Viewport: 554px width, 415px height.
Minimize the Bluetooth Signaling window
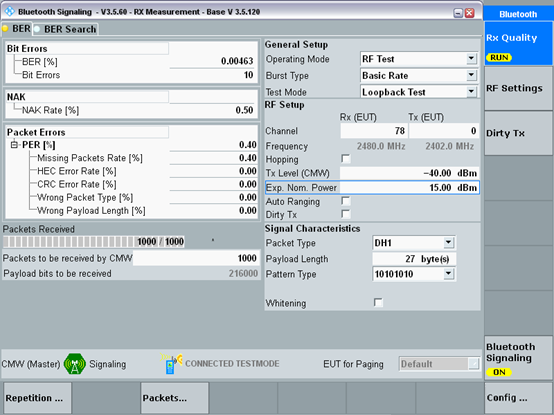click(x=458, y=13)
